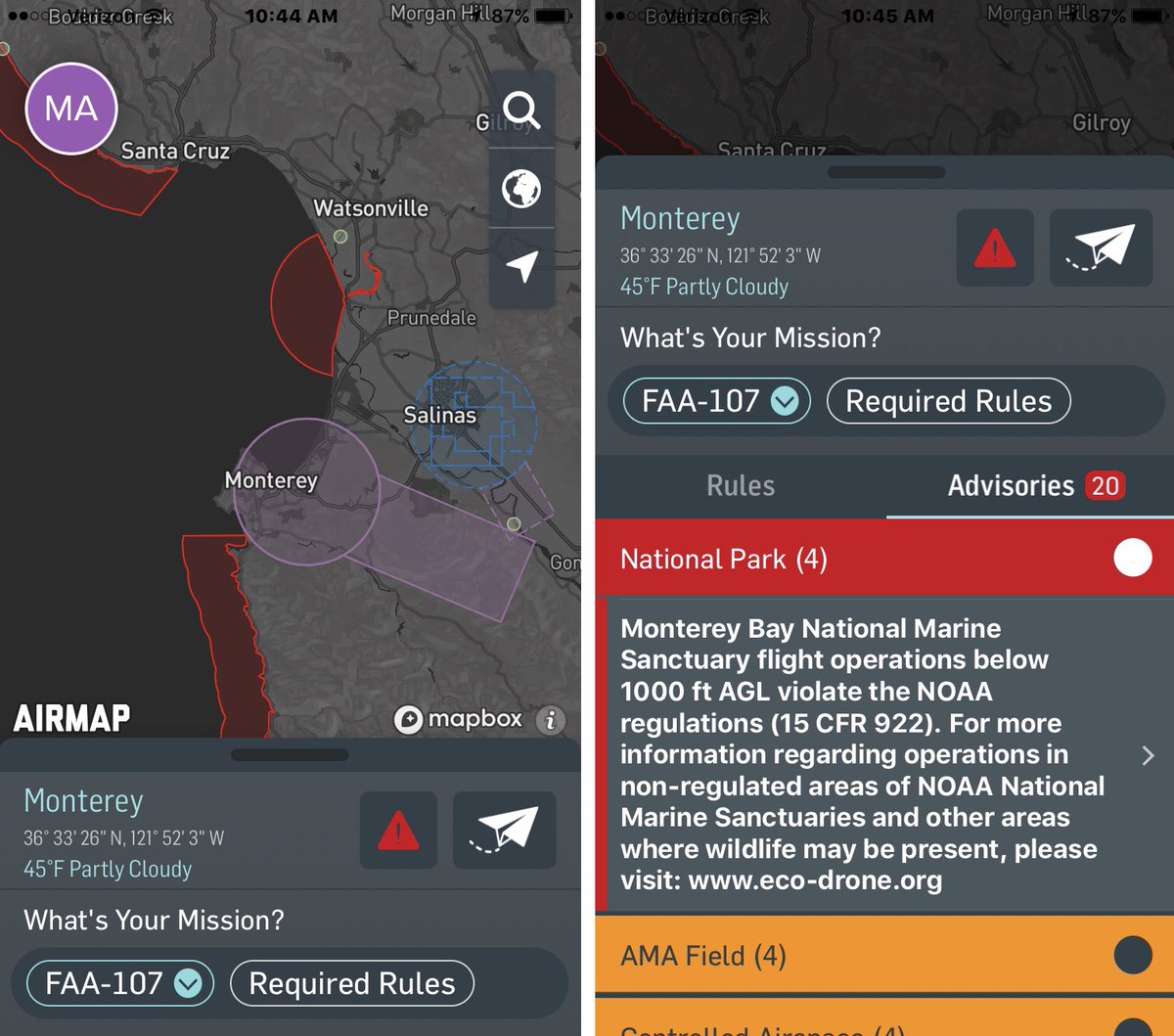This screenshot has height=1036, width=1174.
Task: Tap 45°F Partly Cloudy in left panel
Action: 108,869
